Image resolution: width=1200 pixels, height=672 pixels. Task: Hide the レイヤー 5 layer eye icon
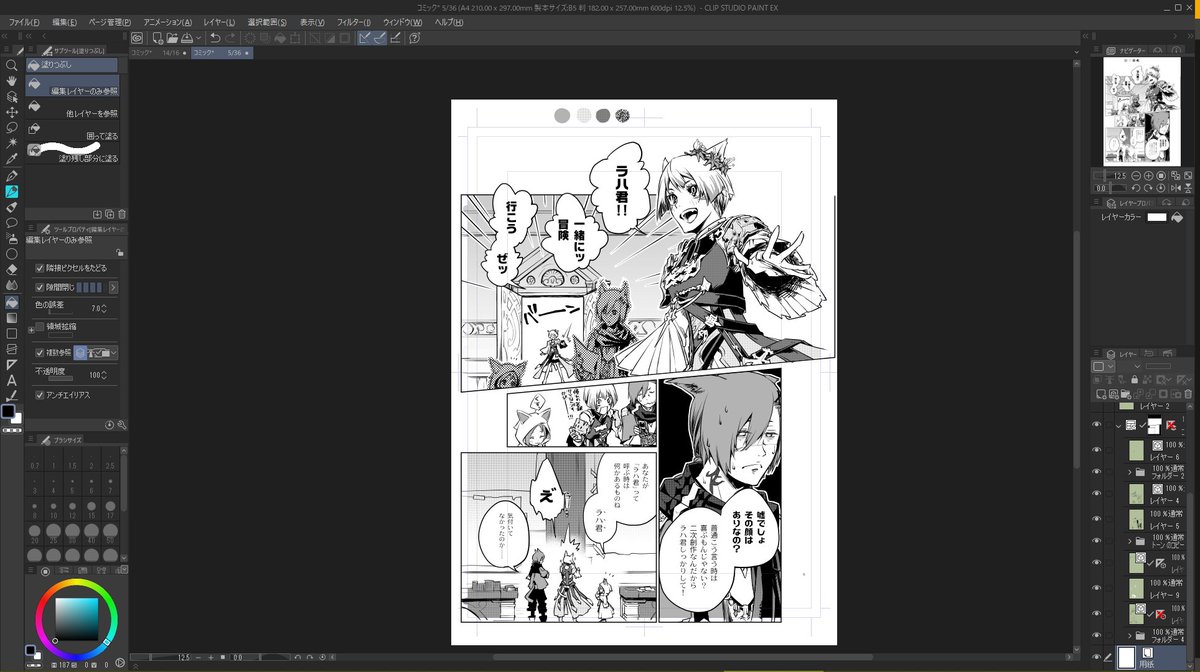pos(1097,519)
